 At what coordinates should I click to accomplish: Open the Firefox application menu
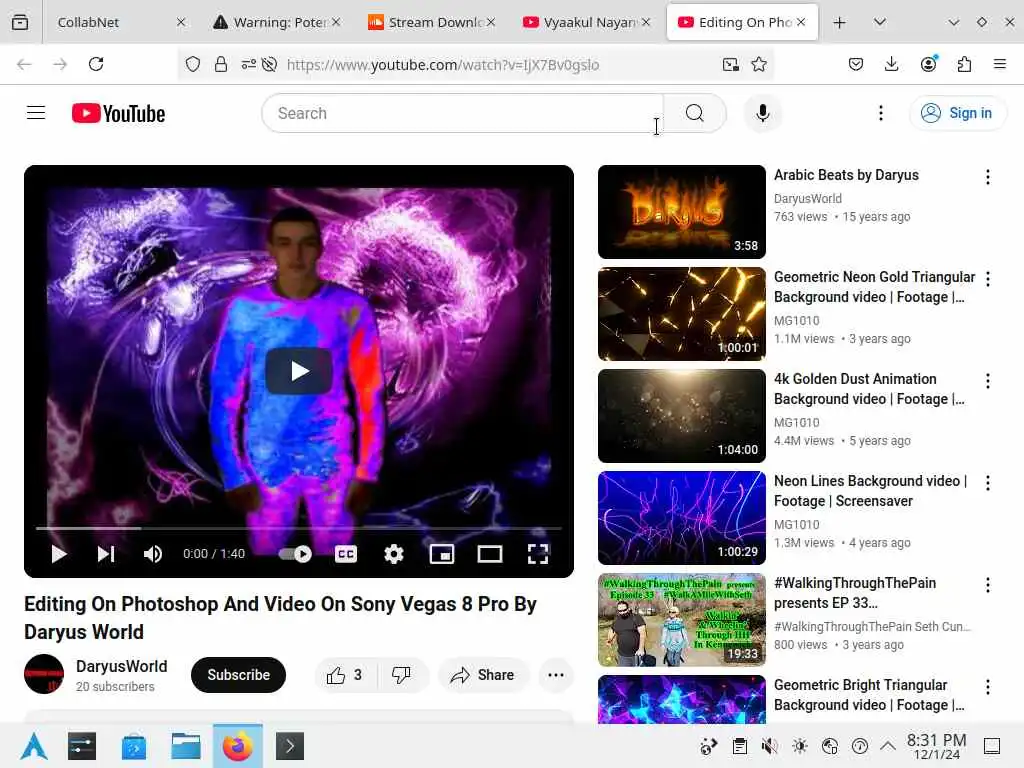[x=1000, y=64]
